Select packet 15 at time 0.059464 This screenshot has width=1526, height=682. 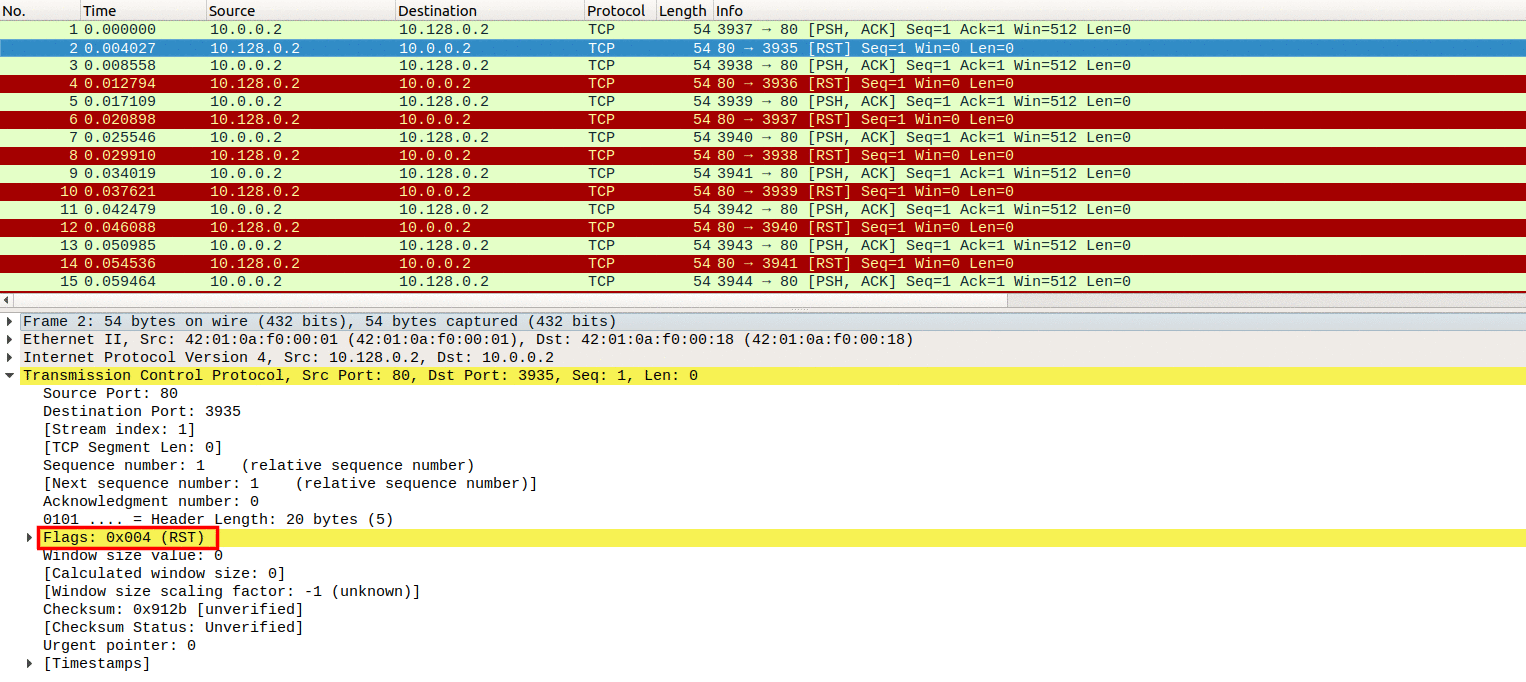coord(763,282)
